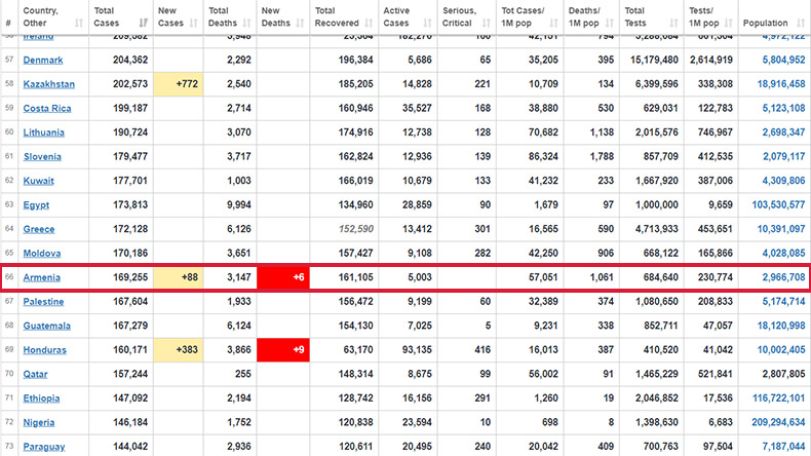The width and height of the screenshot is (811, 456).
Task: Open the Denmark country link
Action: tap(43, 60)
